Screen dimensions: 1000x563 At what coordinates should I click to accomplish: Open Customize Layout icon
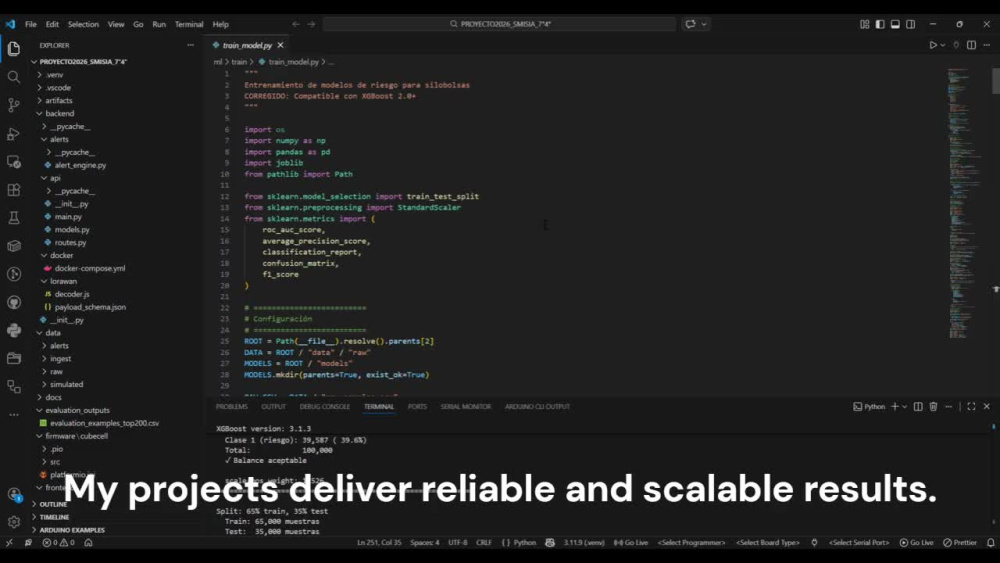coord(865,24)
